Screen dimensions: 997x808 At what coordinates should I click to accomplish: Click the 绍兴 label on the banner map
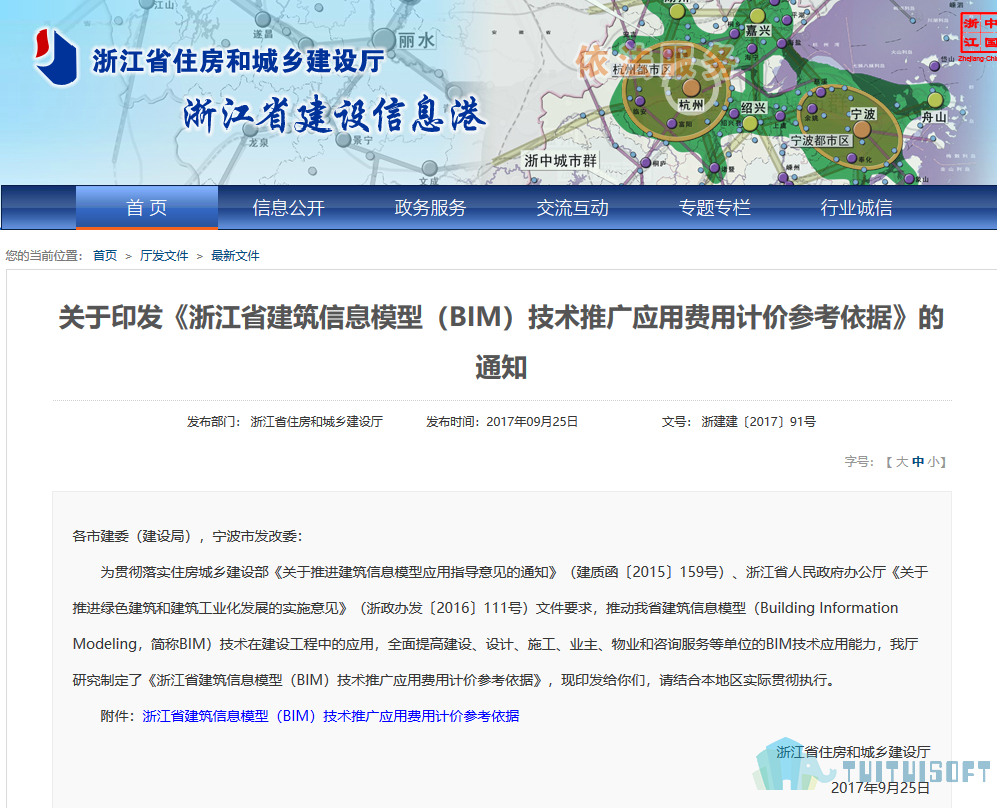coord(753,107)
